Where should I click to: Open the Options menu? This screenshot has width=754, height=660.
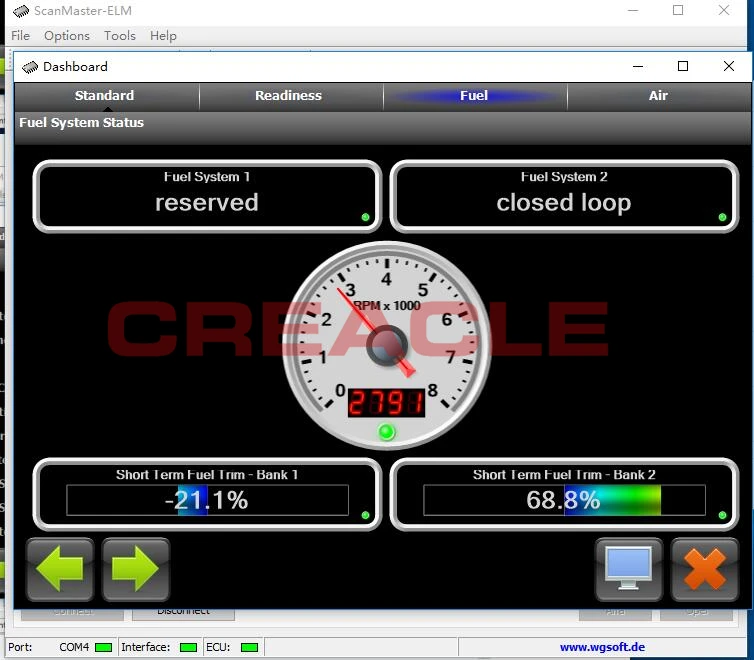coord(67,36)
